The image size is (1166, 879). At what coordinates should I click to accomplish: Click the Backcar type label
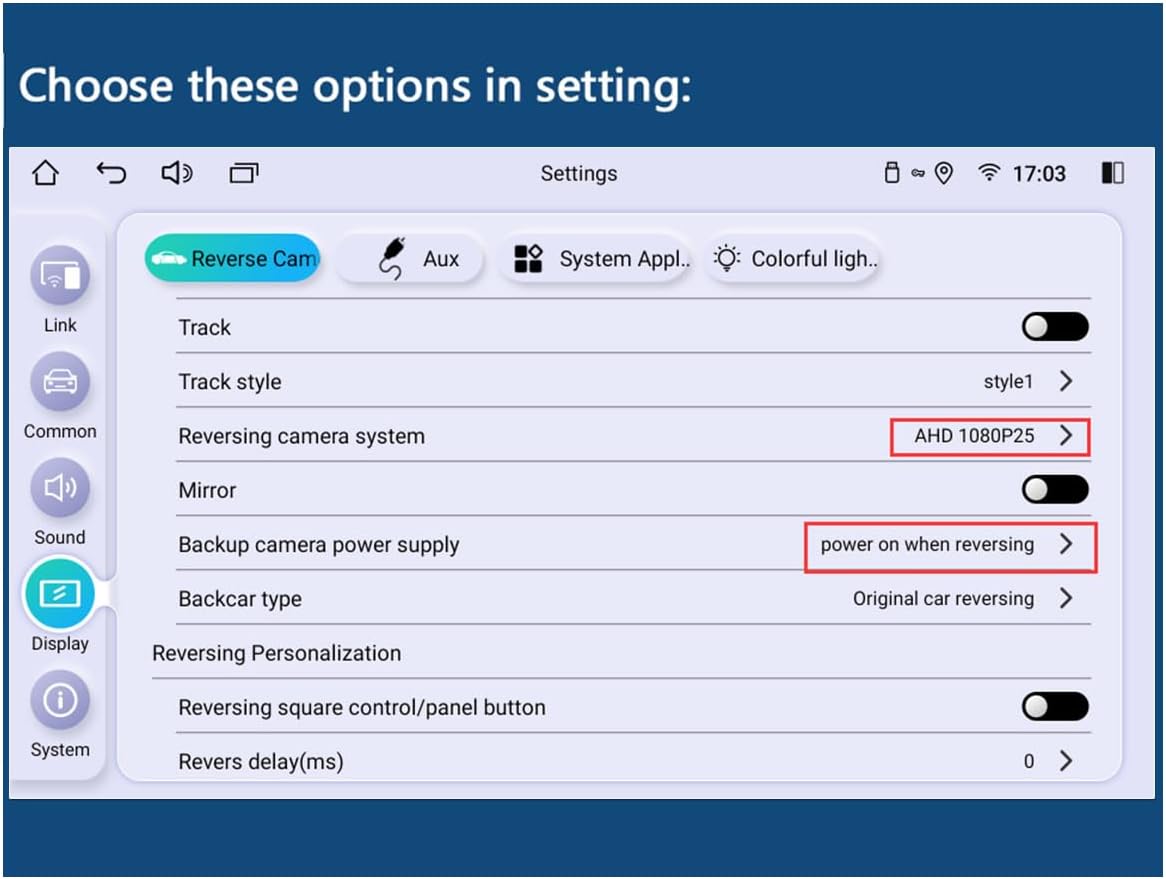(239, 599)
